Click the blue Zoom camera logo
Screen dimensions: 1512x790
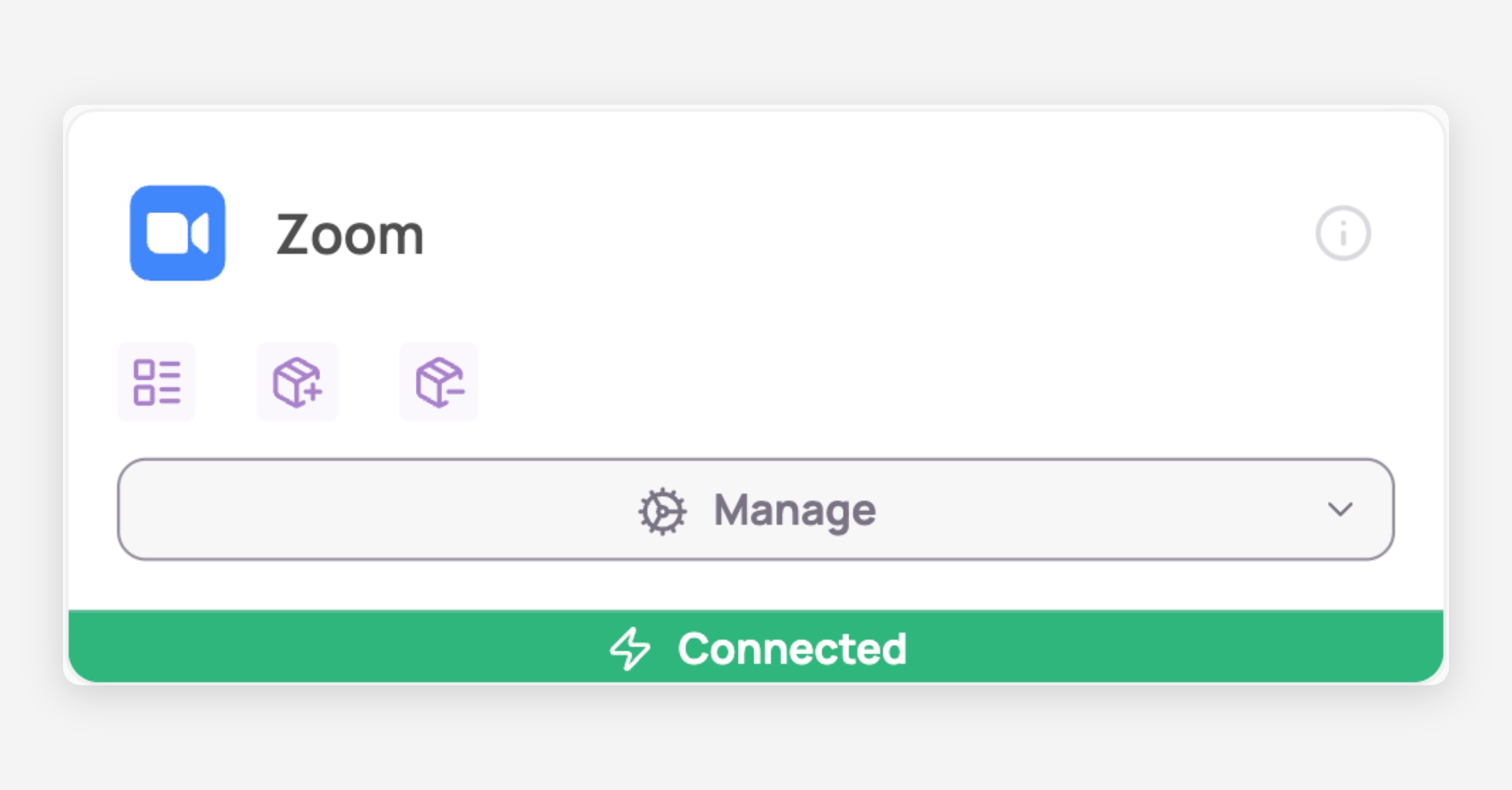178,233
